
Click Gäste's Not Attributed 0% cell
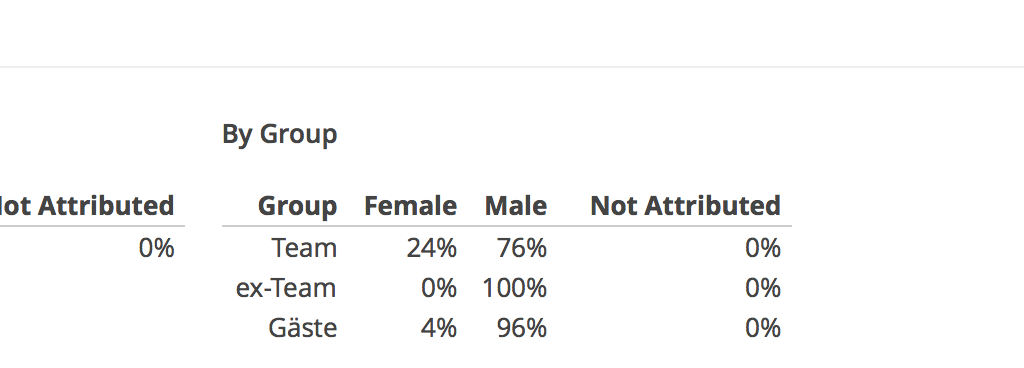coord(763,328)
